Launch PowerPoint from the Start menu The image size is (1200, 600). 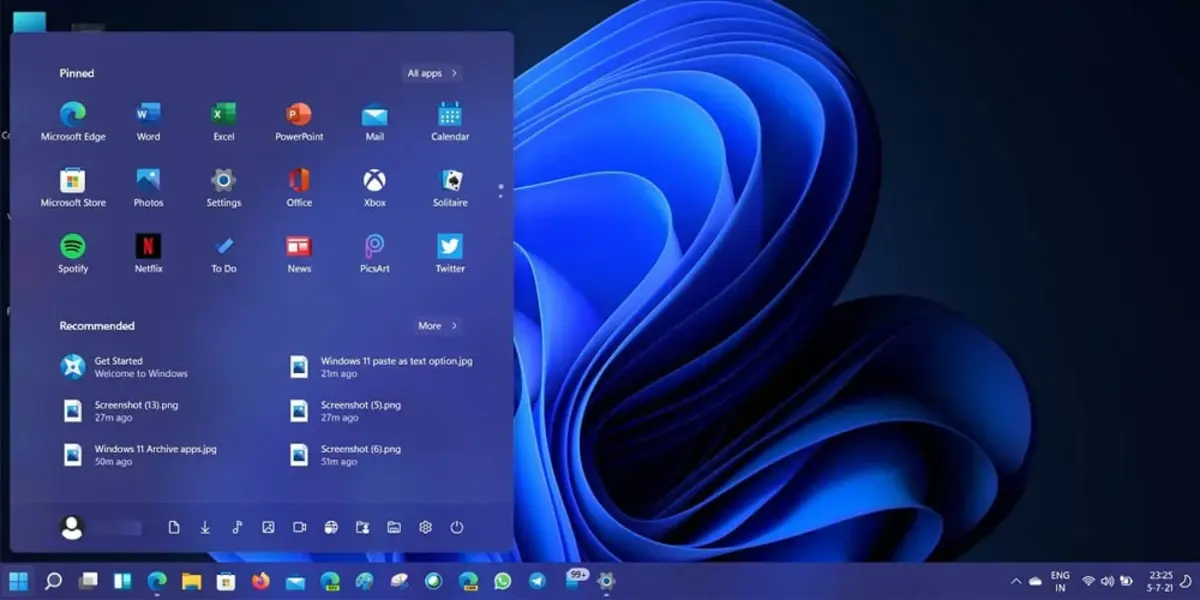pos(298,112)
